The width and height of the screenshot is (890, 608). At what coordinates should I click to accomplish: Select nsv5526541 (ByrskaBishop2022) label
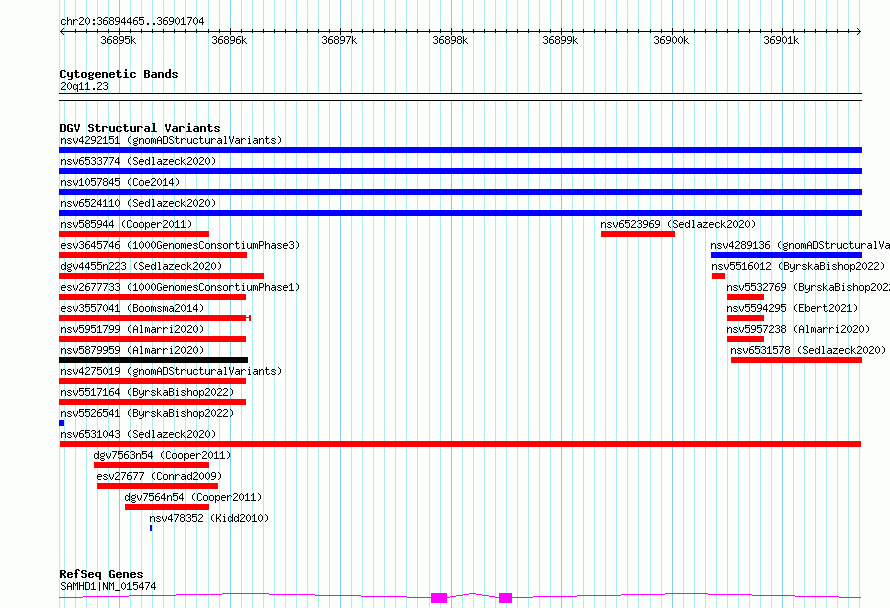pyautogui.click(x=147, y=413)
